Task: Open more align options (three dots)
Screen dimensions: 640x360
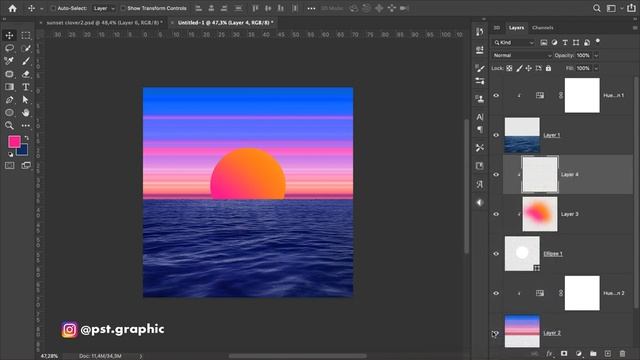Action: [x=311, y=8]
